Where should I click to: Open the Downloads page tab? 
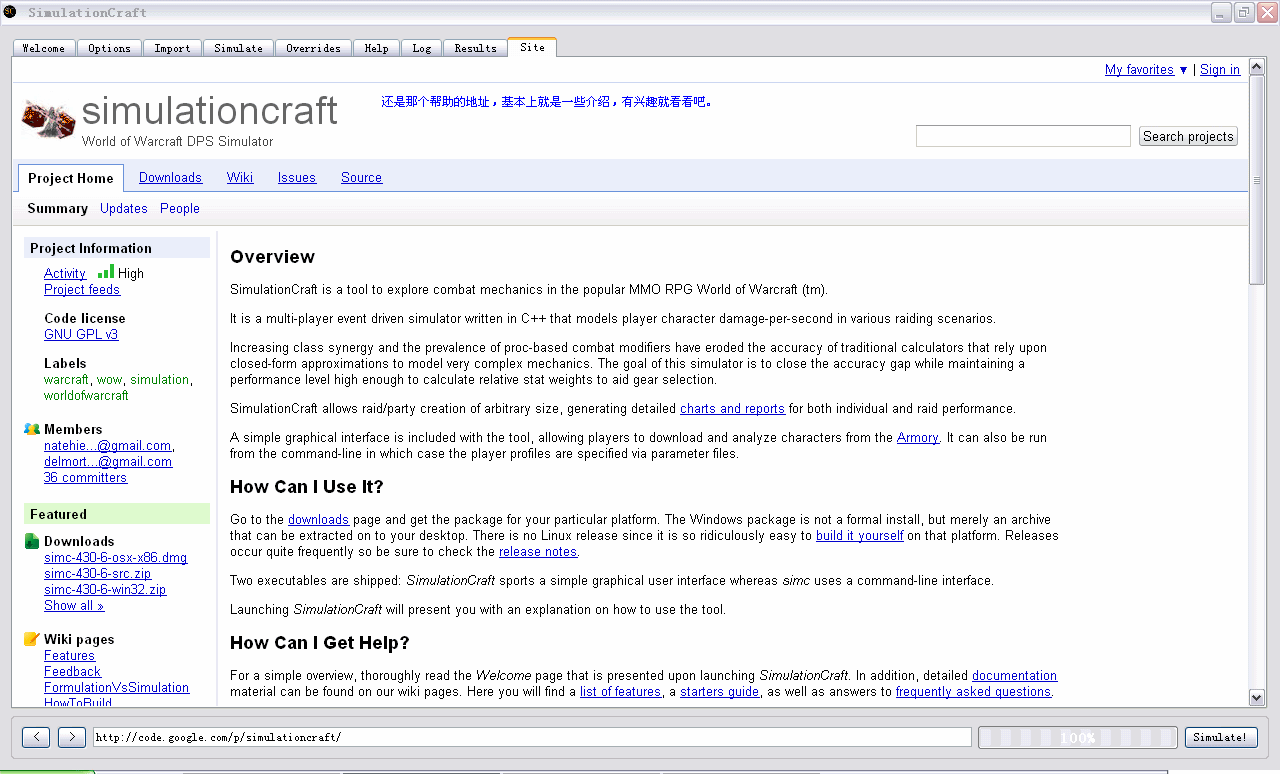pyautogui.click(x=170, y=177)
